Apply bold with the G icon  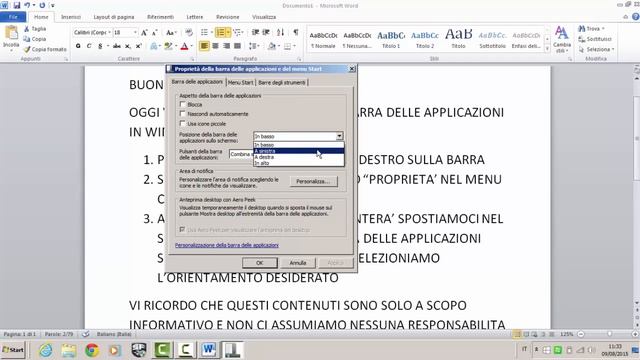click(78, 46)
